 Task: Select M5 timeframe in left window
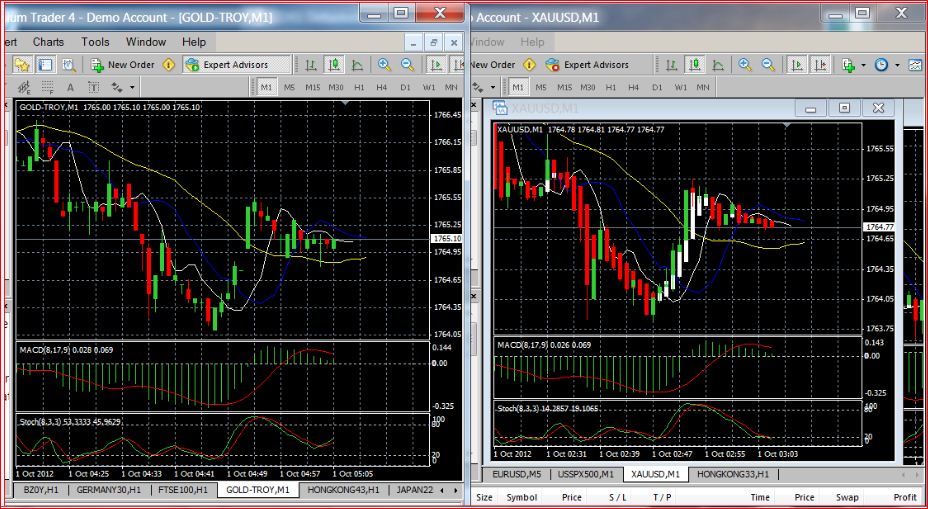tap(289, 88)
